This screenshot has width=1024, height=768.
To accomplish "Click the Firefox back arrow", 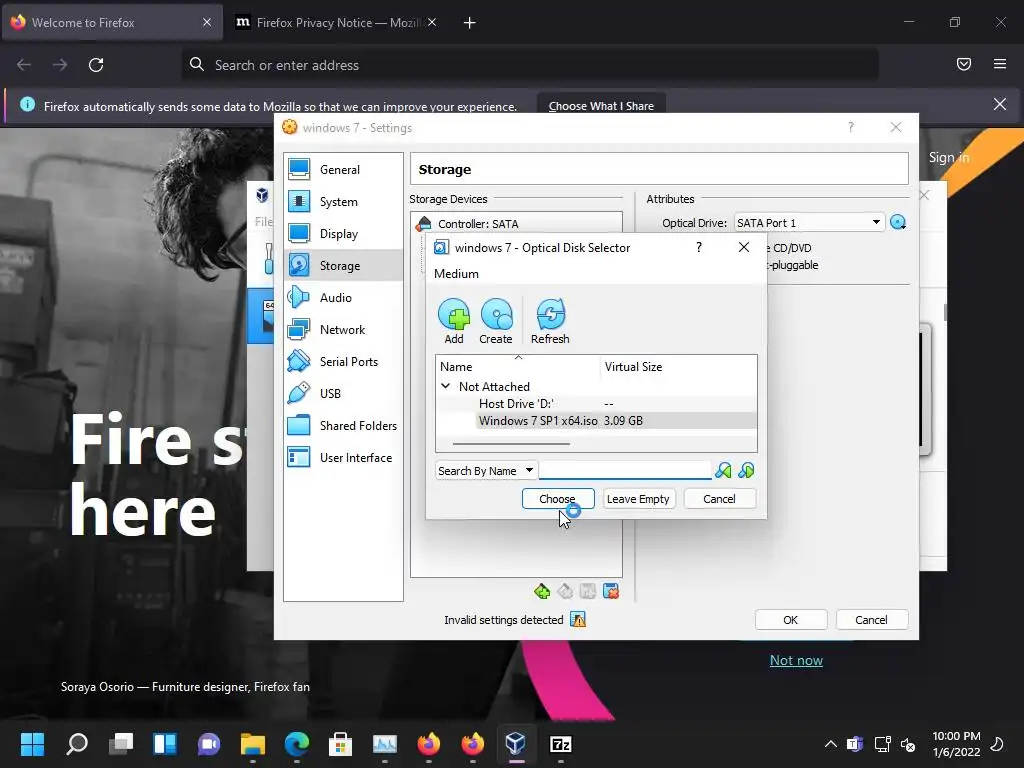I will click(x=24, y=65).
